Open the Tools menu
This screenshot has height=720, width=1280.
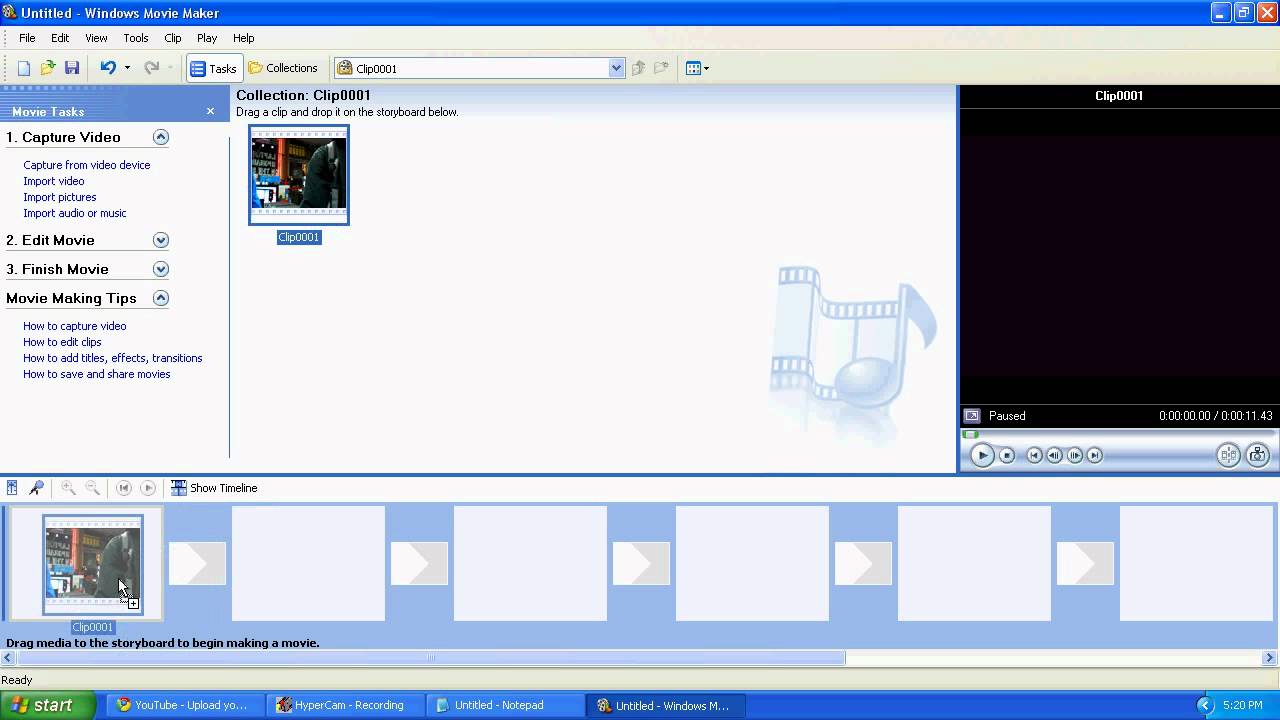coord(136,38)
